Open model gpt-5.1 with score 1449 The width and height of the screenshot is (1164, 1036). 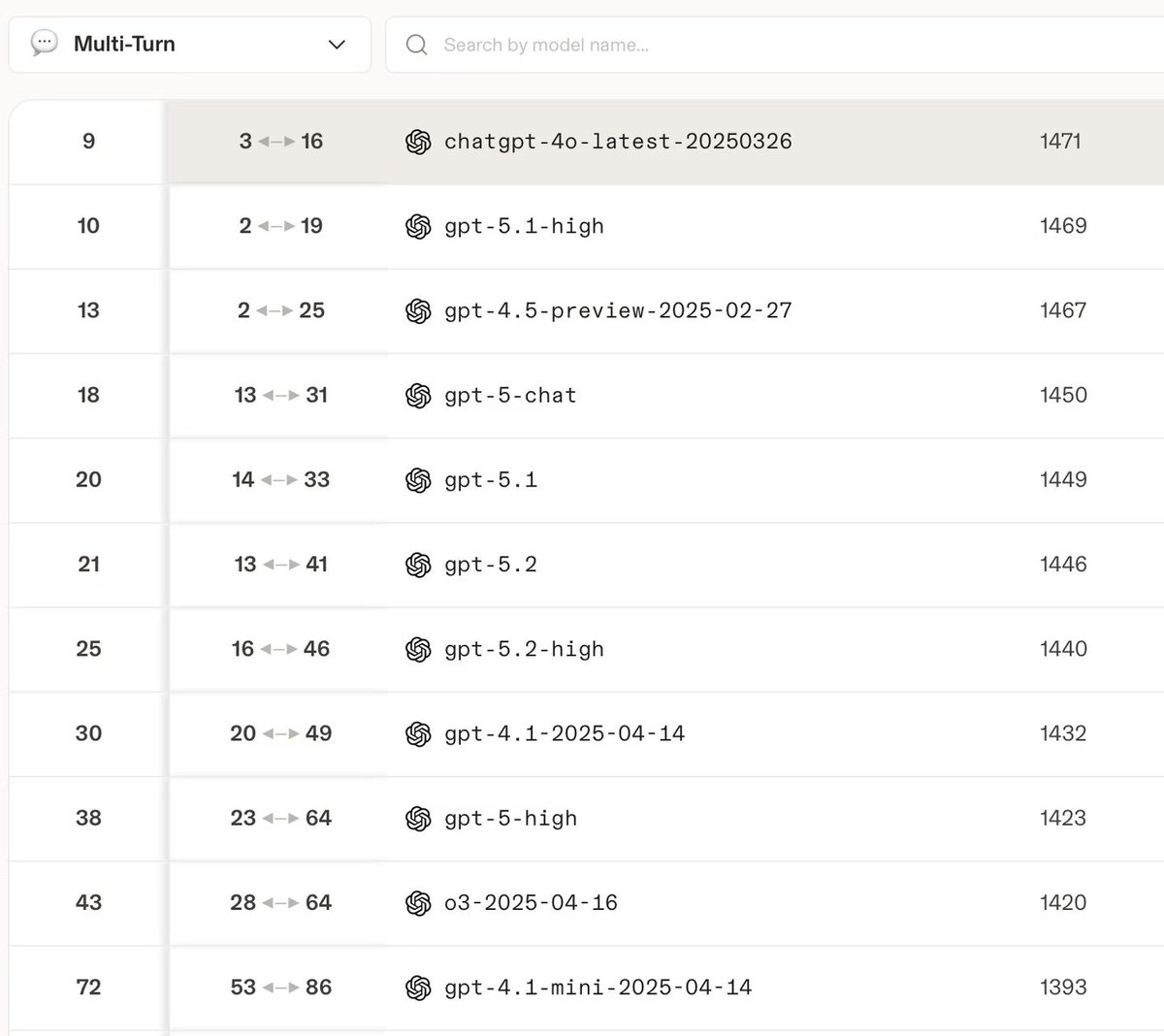491,479
